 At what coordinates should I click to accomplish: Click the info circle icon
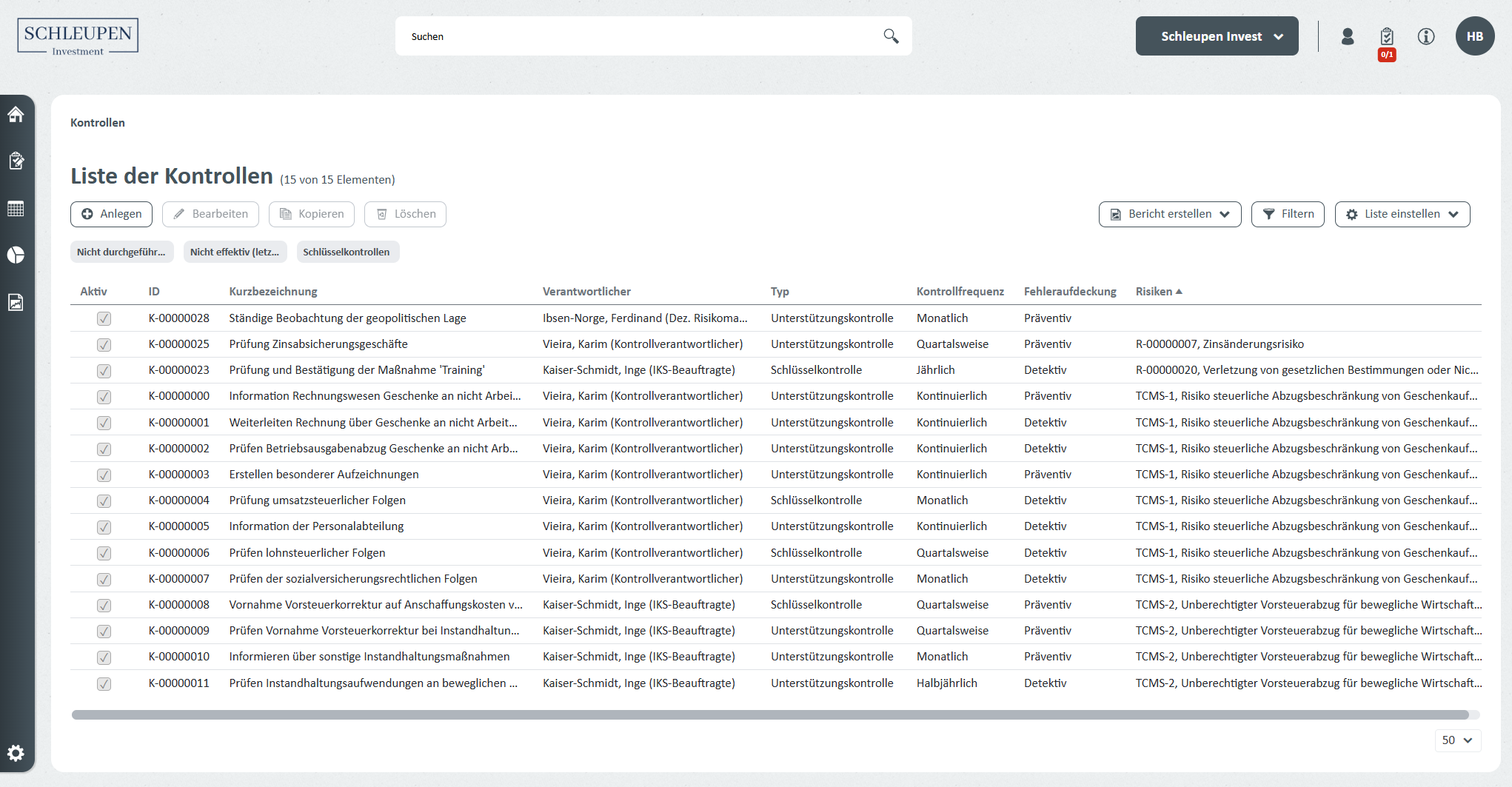point(1425,36)
